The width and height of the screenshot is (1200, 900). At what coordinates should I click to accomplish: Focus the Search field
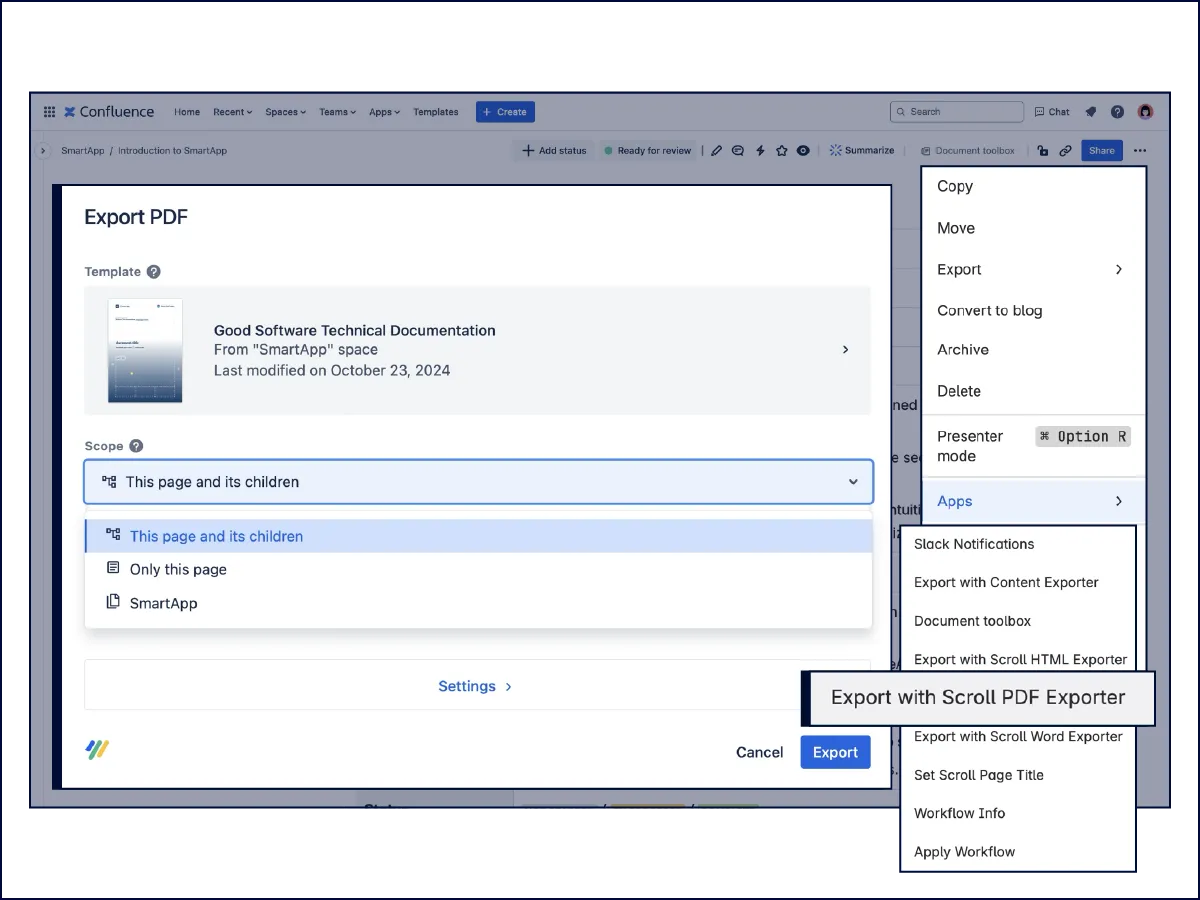(957, 112)
